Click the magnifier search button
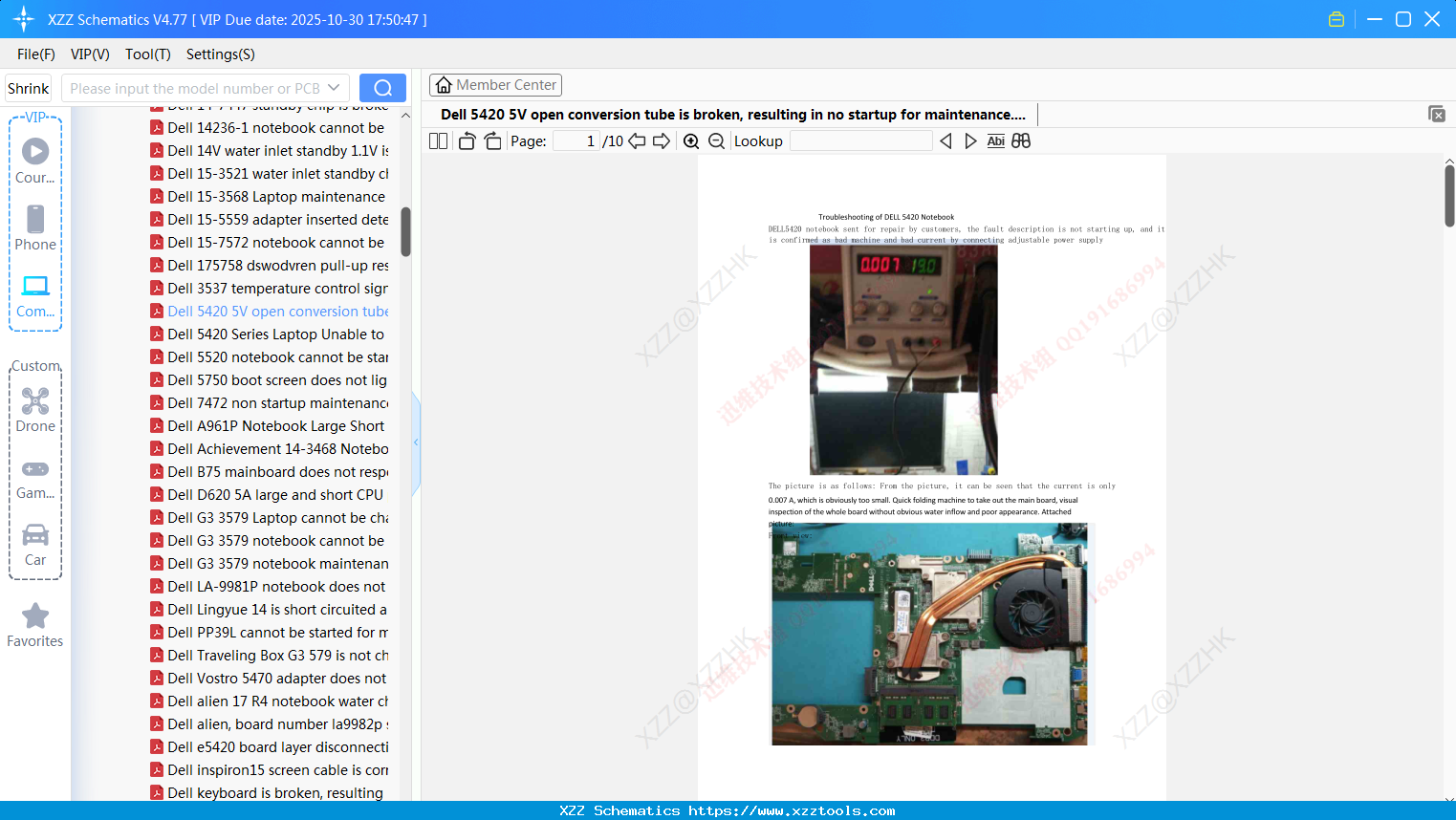This screenshot has height=820, width=1456. pos(382,88)
